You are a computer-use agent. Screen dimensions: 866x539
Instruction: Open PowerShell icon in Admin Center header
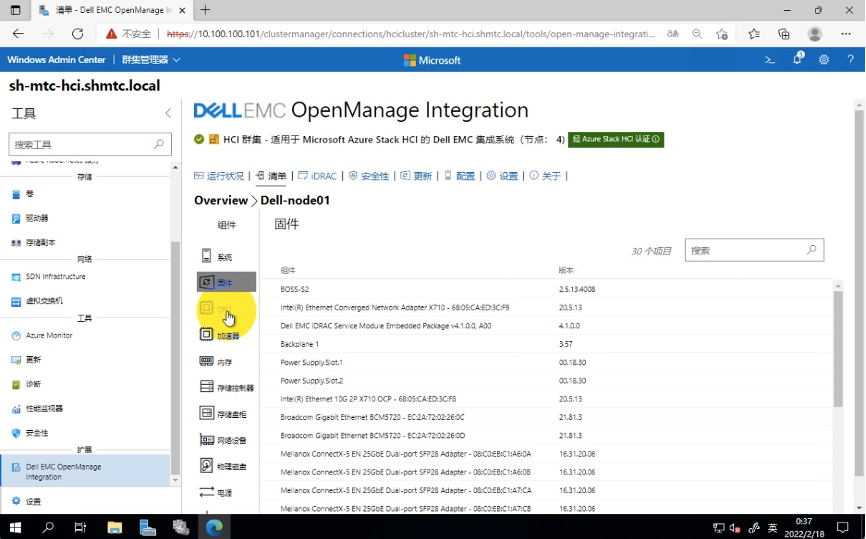[769, 60]
